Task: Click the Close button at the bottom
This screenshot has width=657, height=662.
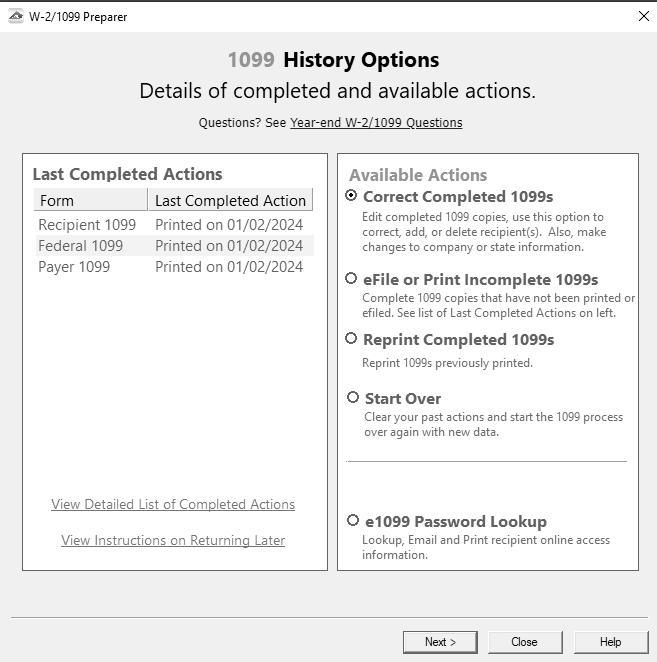Action: pos(524,642)
